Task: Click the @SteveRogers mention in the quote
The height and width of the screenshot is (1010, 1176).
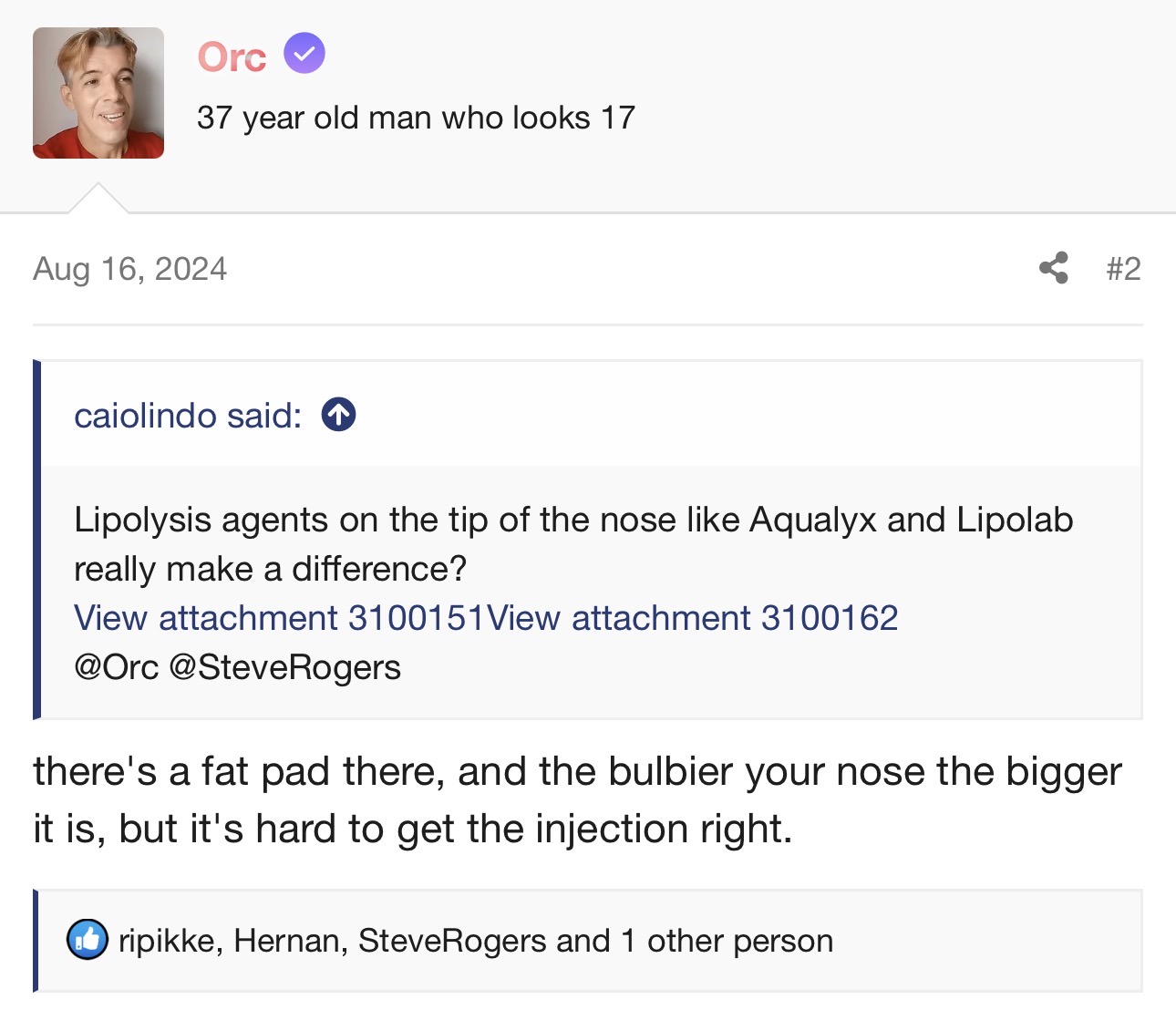Action: click(285, 667)
